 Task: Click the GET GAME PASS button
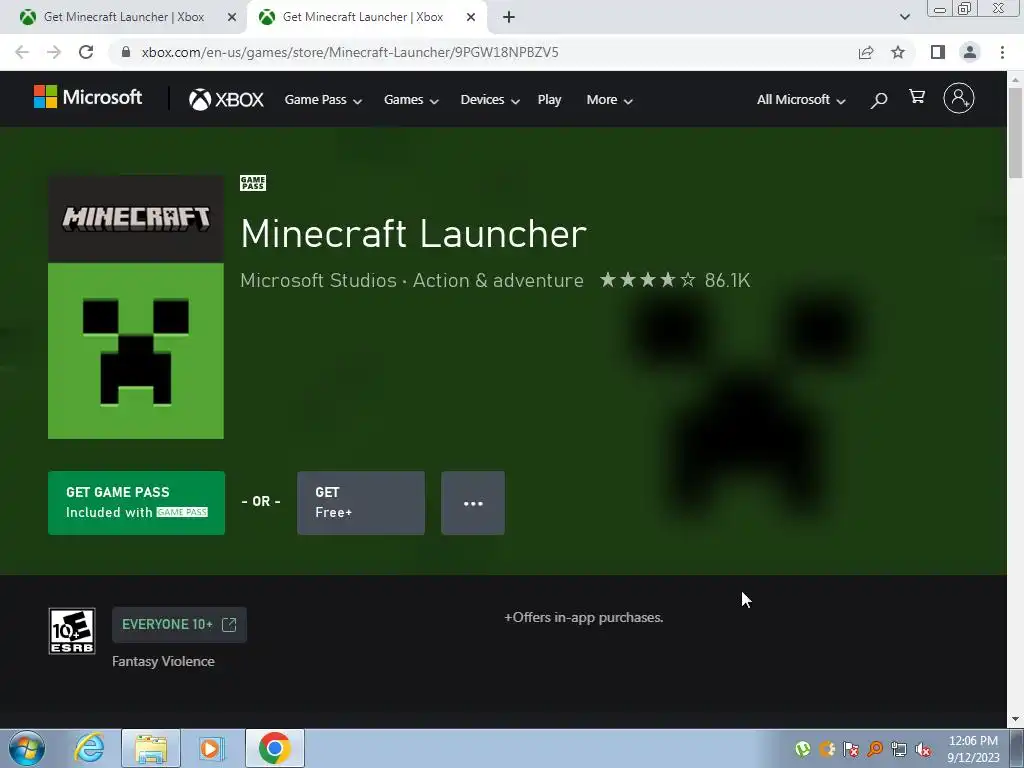[x=136, y=503]
